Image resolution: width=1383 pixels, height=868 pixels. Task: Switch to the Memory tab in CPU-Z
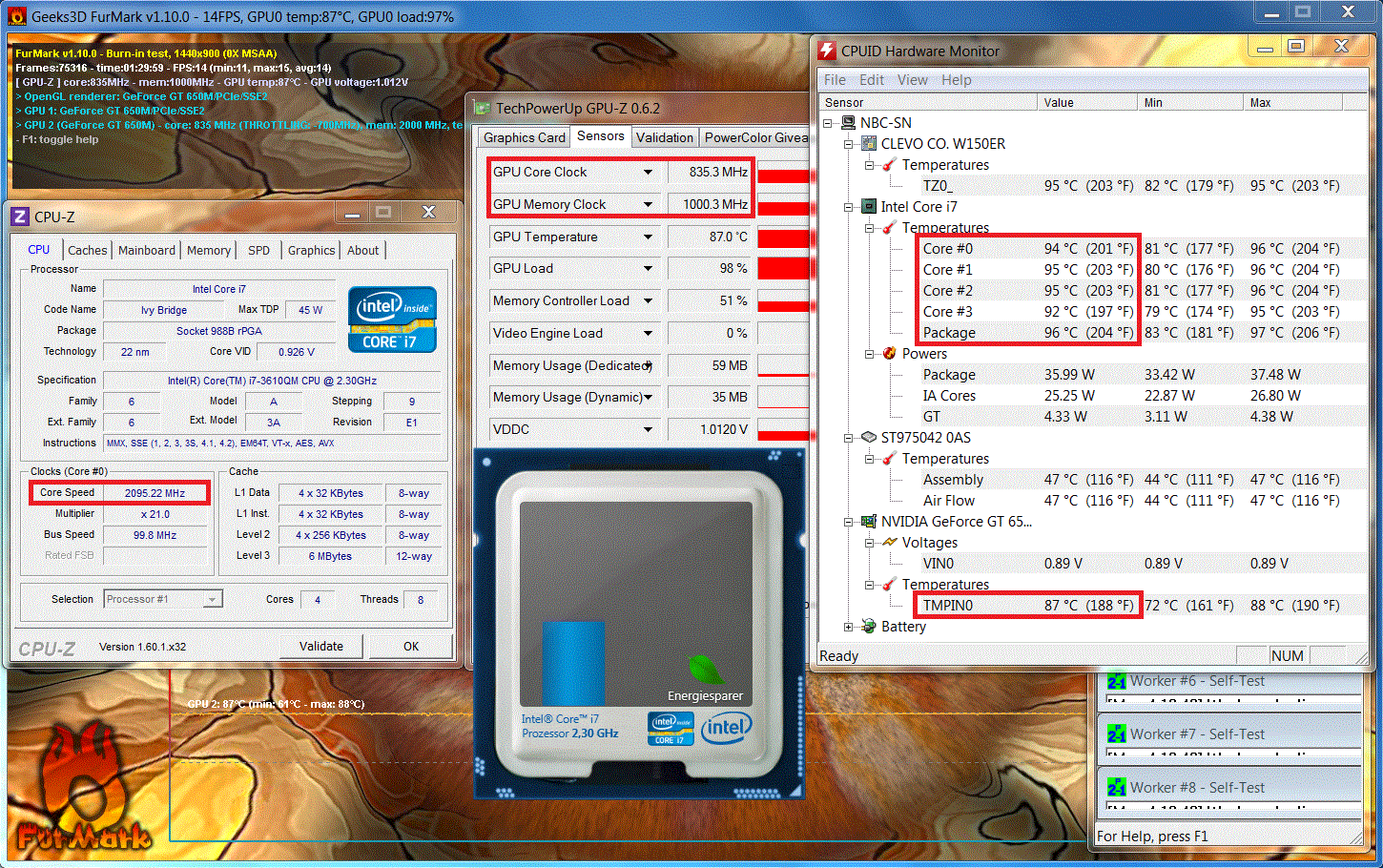pos(209,250)
